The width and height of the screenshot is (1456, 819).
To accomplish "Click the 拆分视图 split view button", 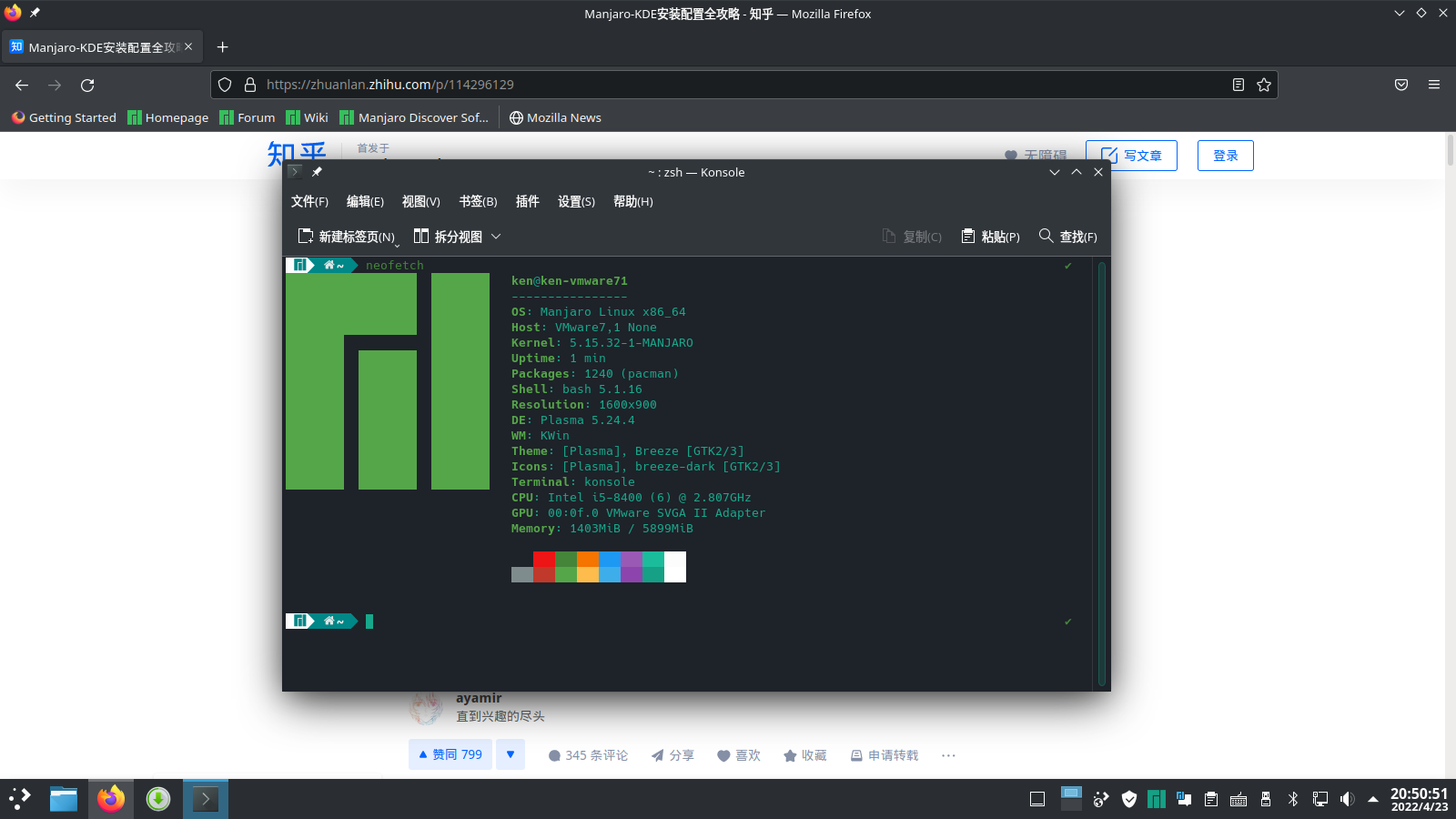I will tap(448, 237).
